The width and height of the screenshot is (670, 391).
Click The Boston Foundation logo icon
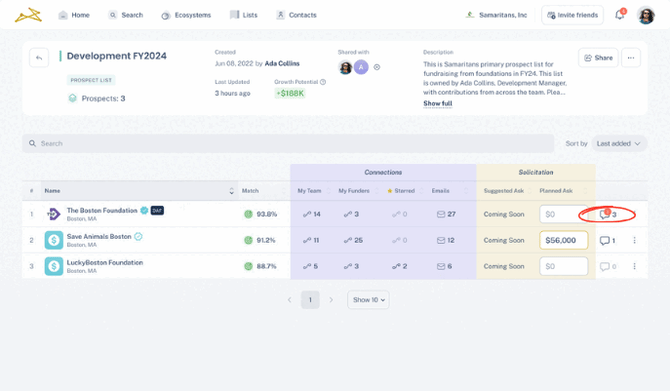pos(53,214)
